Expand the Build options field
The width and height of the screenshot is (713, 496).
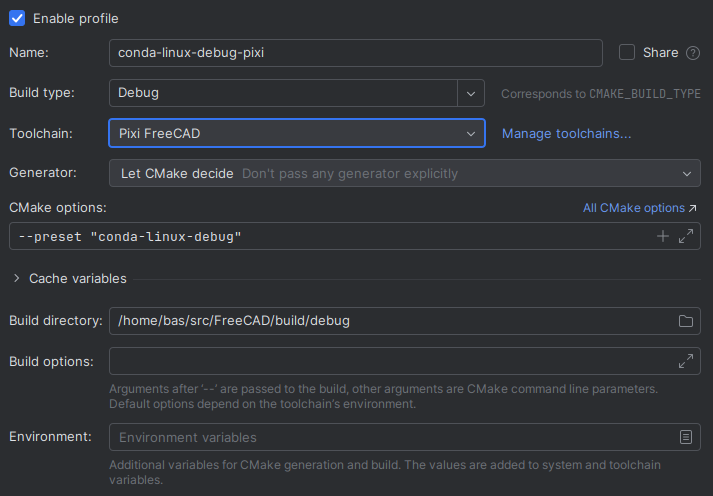686,361
